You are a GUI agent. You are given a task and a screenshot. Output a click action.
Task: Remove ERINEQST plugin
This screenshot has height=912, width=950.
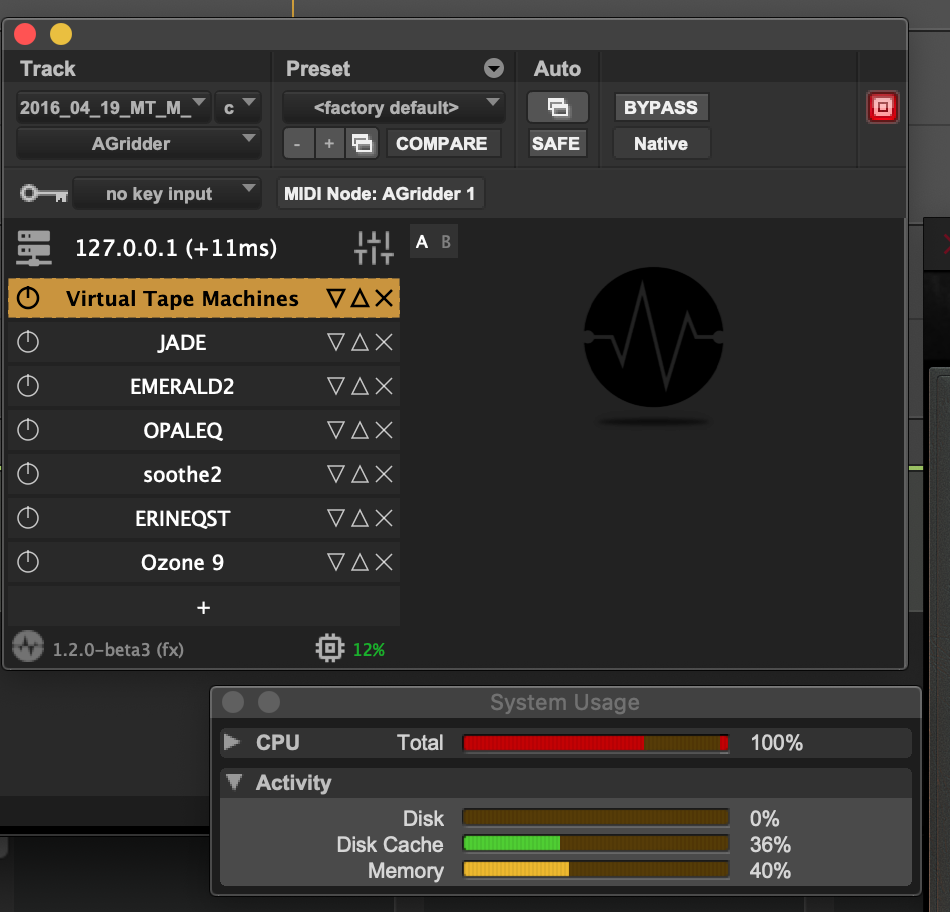(x=384, y=518)
